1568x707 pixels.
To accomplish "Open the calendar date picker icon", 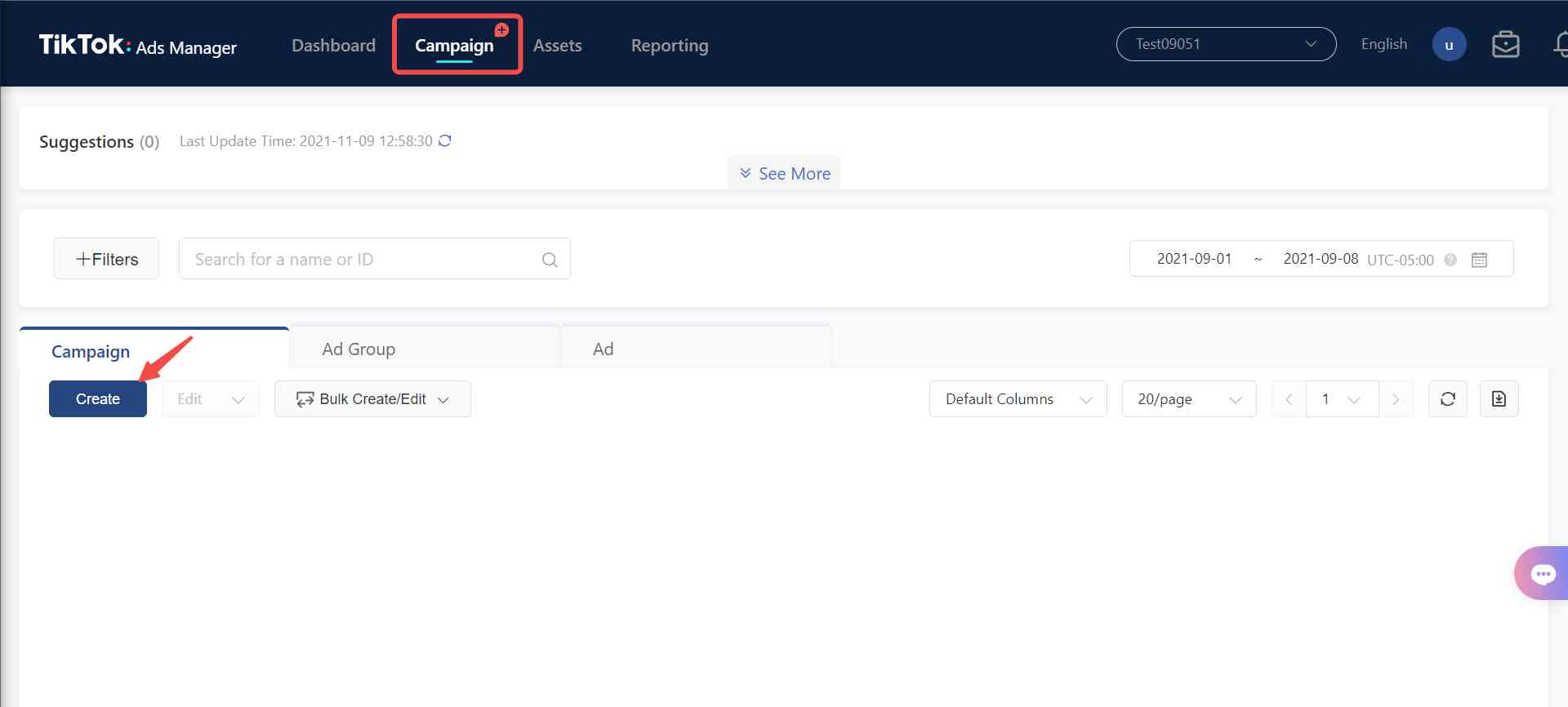I will coord(1479,260).
